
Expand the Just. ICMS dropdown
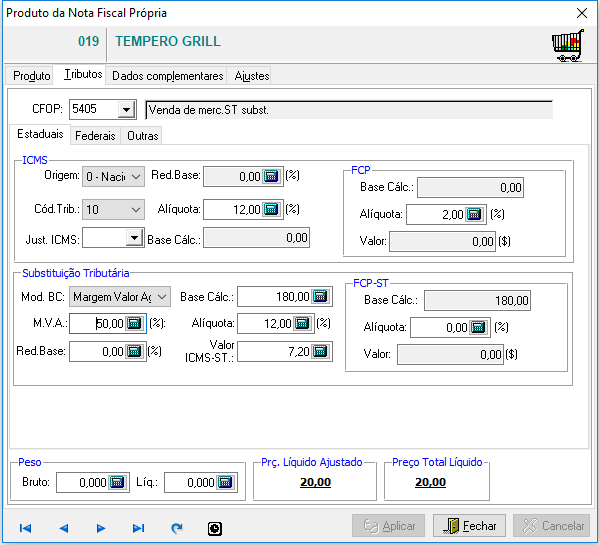click(134, 238)
